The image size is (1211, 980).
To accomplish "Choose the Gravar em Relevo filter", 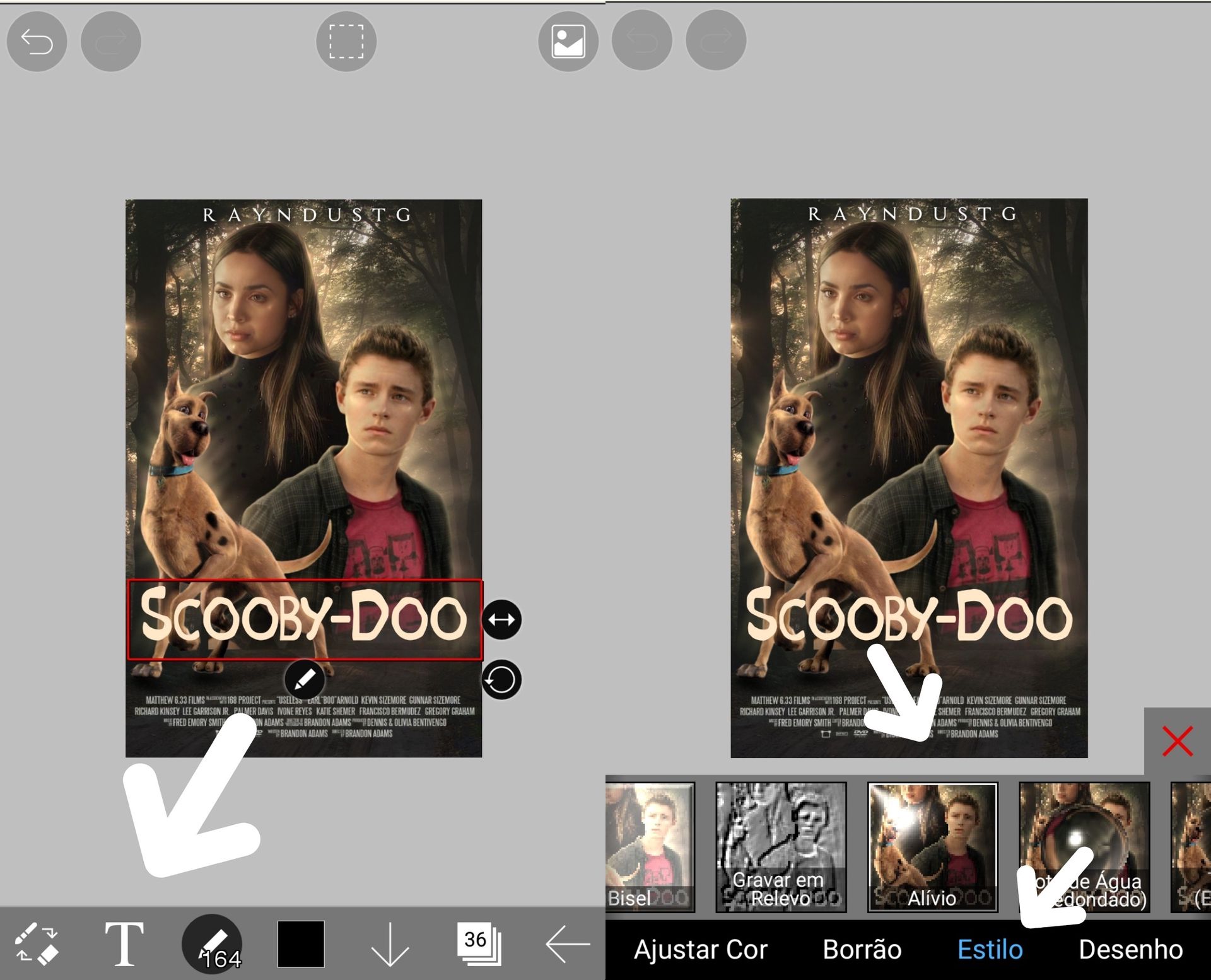I will 781,847.
